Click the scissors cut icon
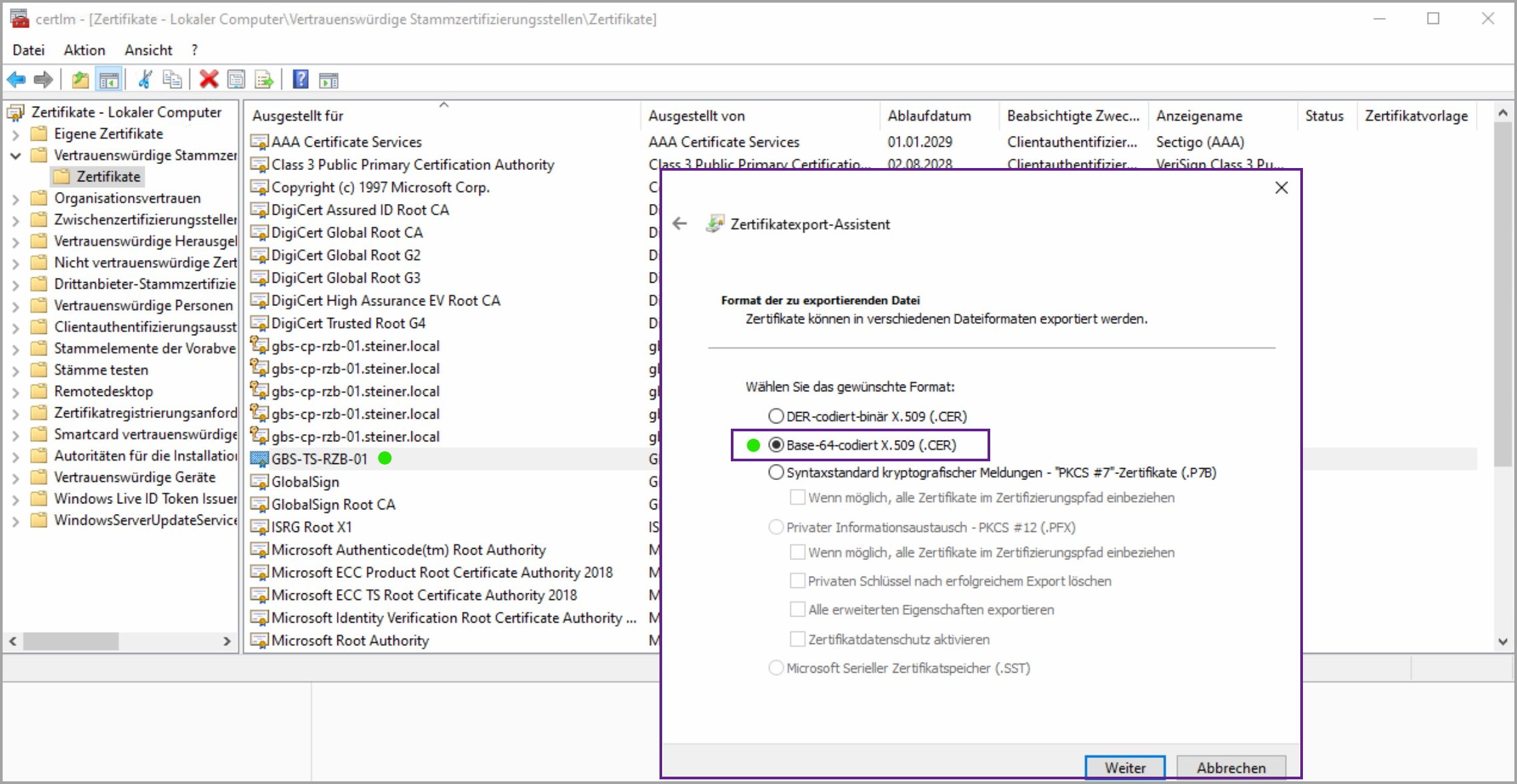1517x784 pixels. tap(145, 80)
